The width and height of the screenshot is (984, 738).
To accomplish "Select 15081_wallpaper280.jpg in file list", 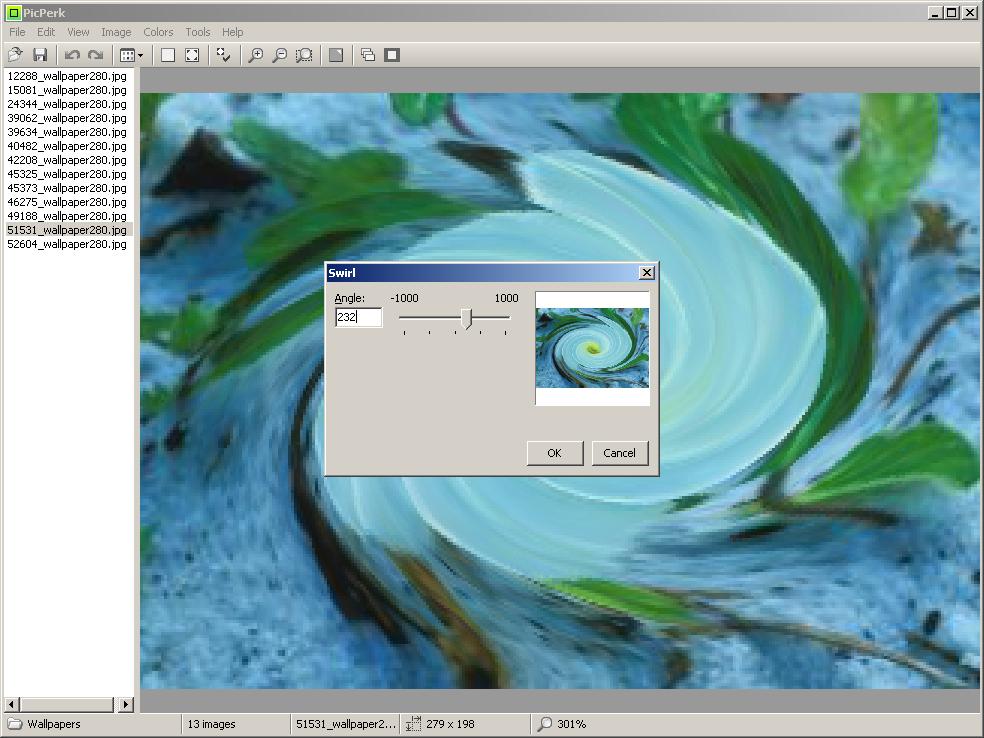I will 67,90.
